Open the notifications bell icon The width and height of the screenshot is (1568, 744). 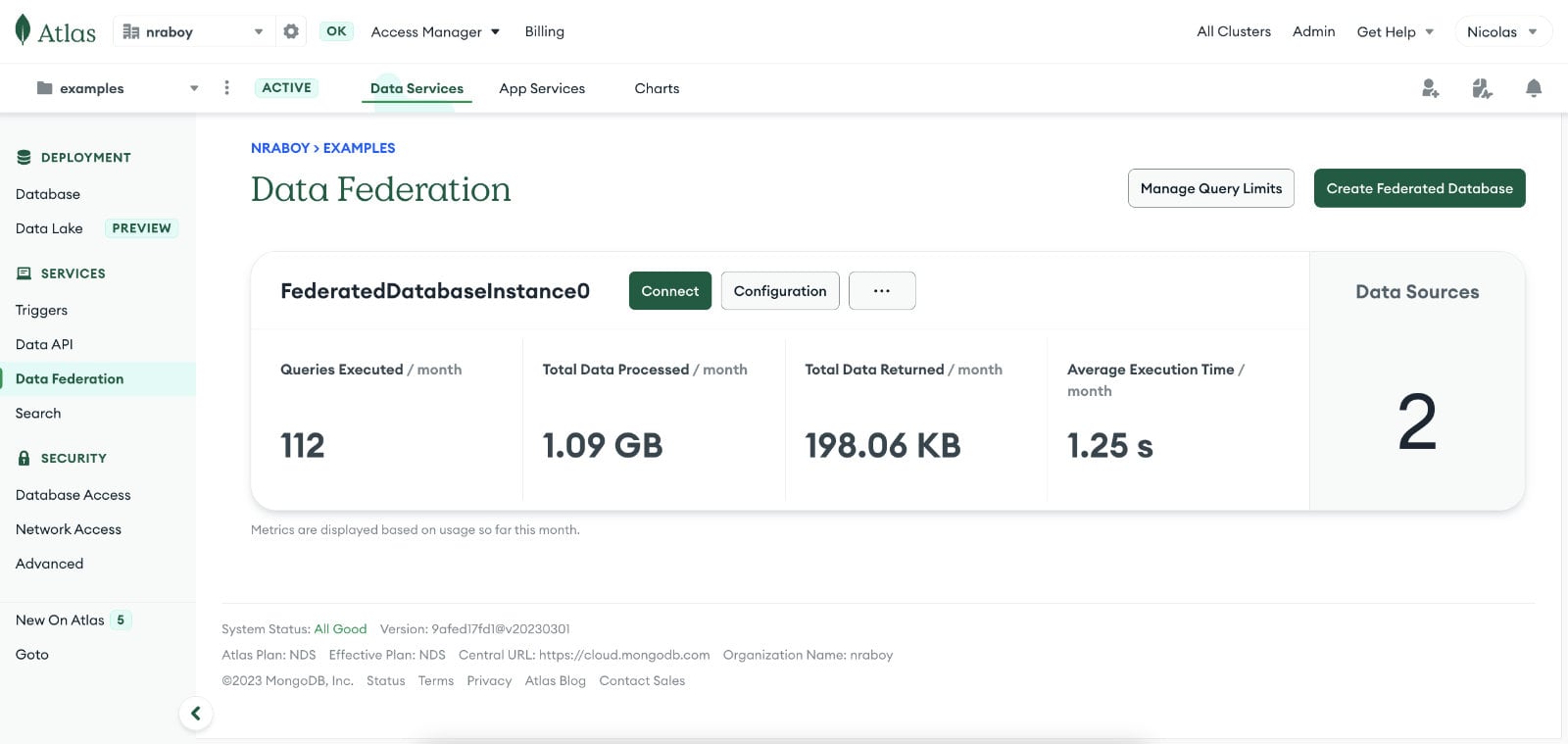[1534, 88]
